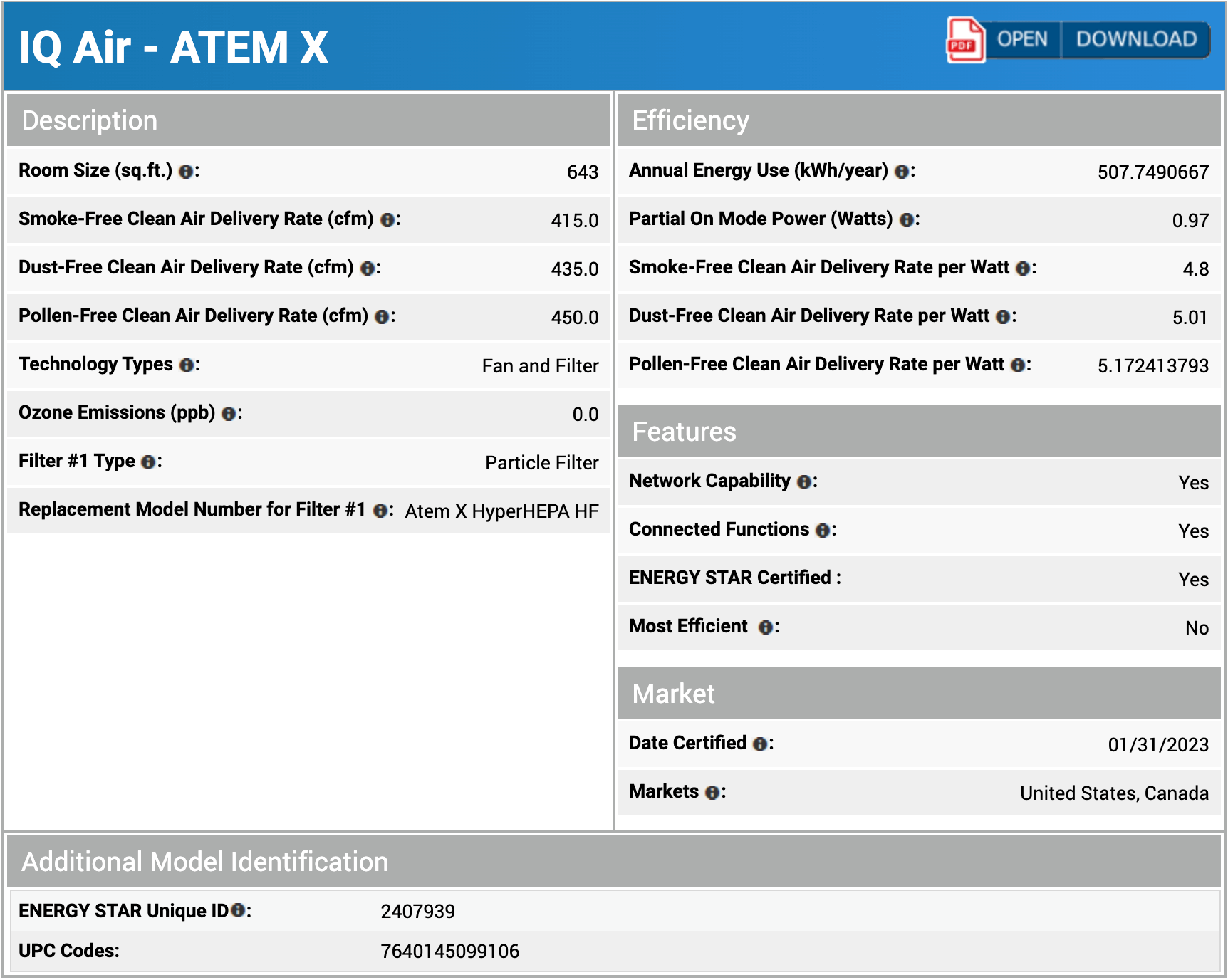The width and height of the screenshot is (1228, 980).
Task: Click info icon for Smoke-Free Rate per Watt
Action: [1023, 269]
